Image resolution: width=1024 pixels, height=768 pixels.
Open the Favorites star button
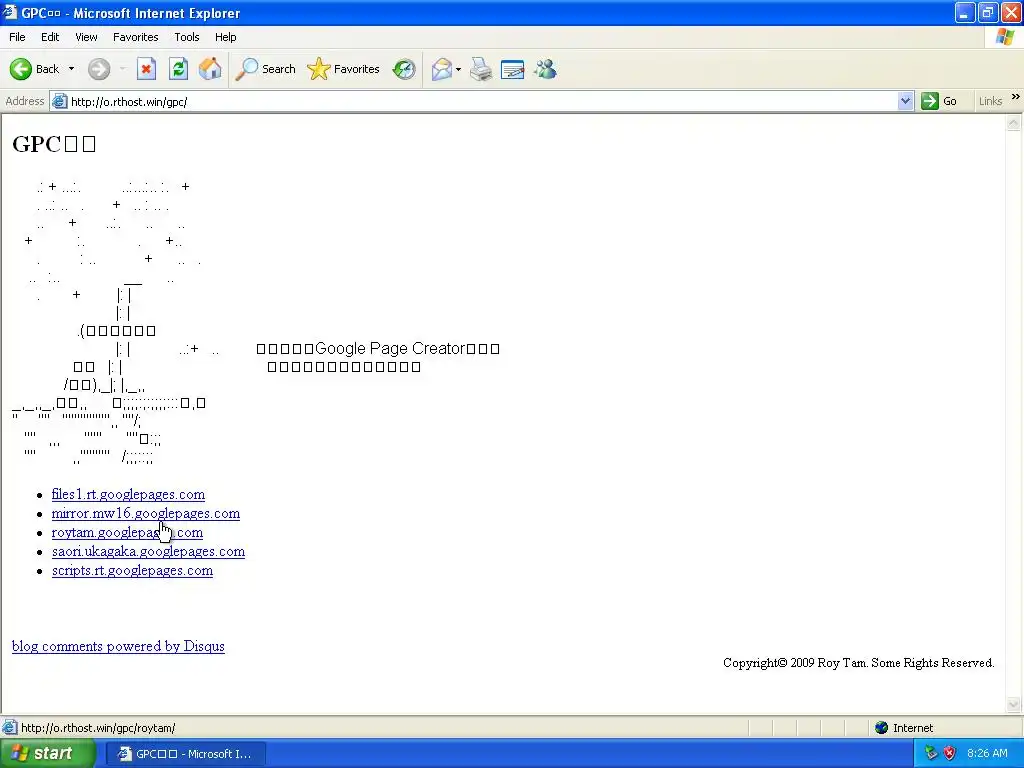[343, 69]
